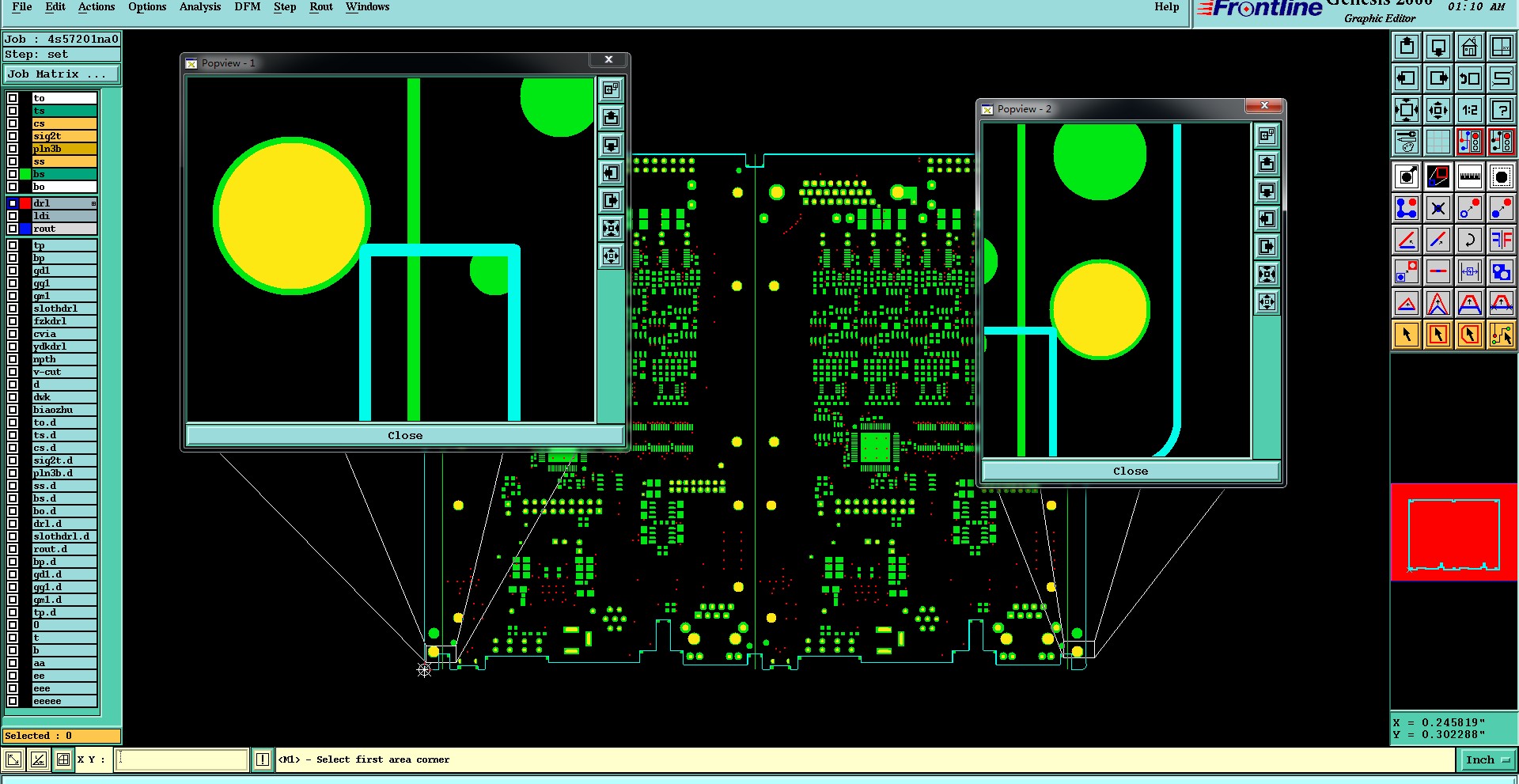Click the X delete feature icon
The height and width of the screenshot is (784, 1519).
[1438, 208]
